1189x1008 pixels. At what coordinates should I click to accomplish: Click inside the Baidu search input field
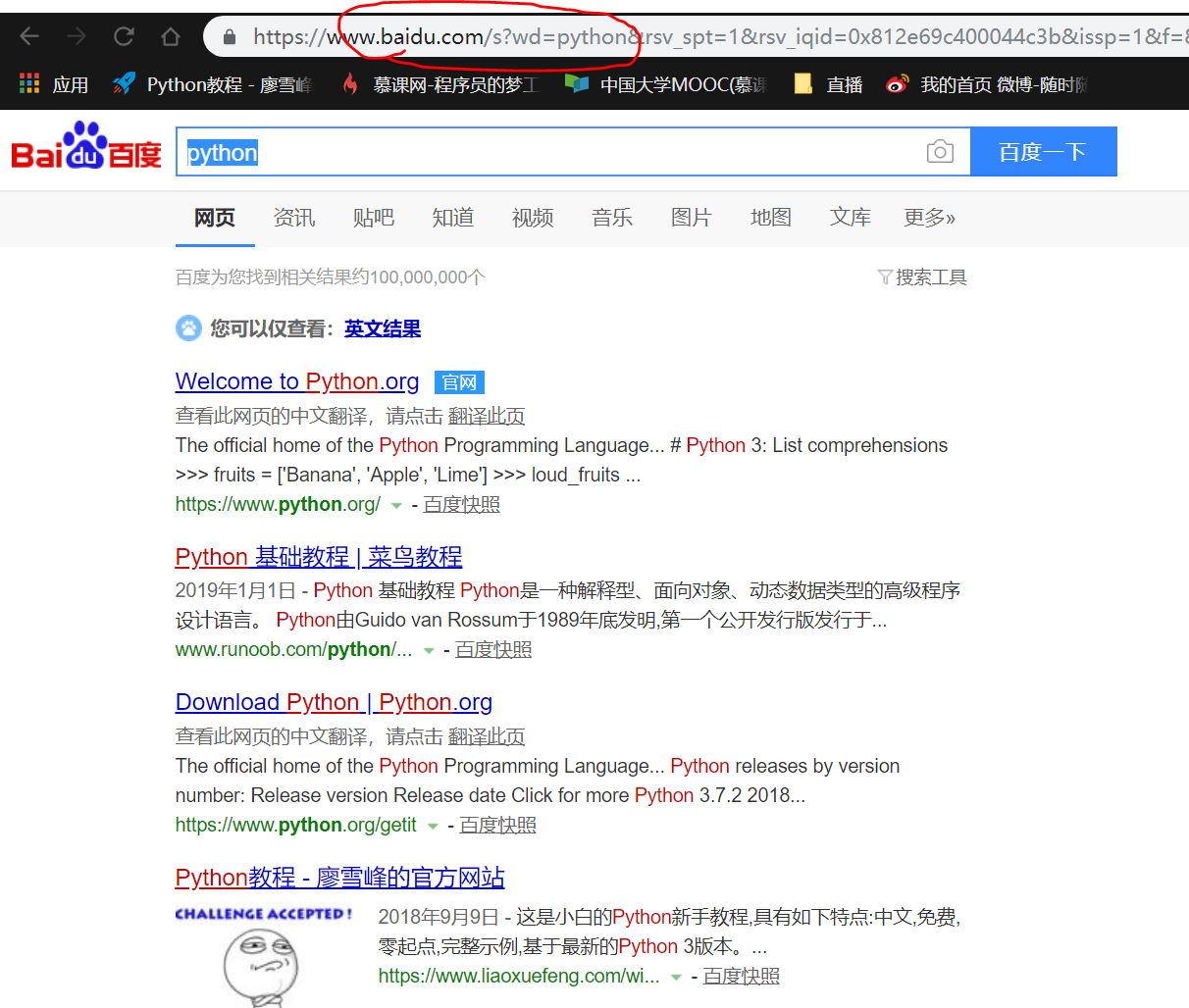pos(491,151)
